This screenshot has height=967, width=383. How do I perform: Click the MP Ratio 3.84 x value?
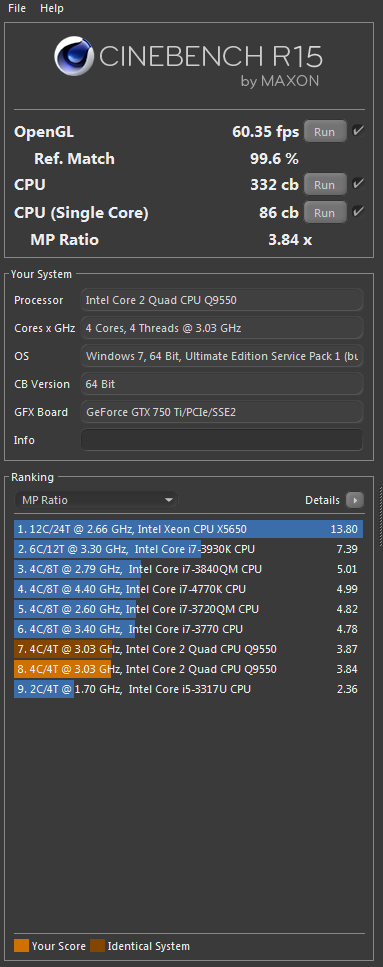coord(290,240)
